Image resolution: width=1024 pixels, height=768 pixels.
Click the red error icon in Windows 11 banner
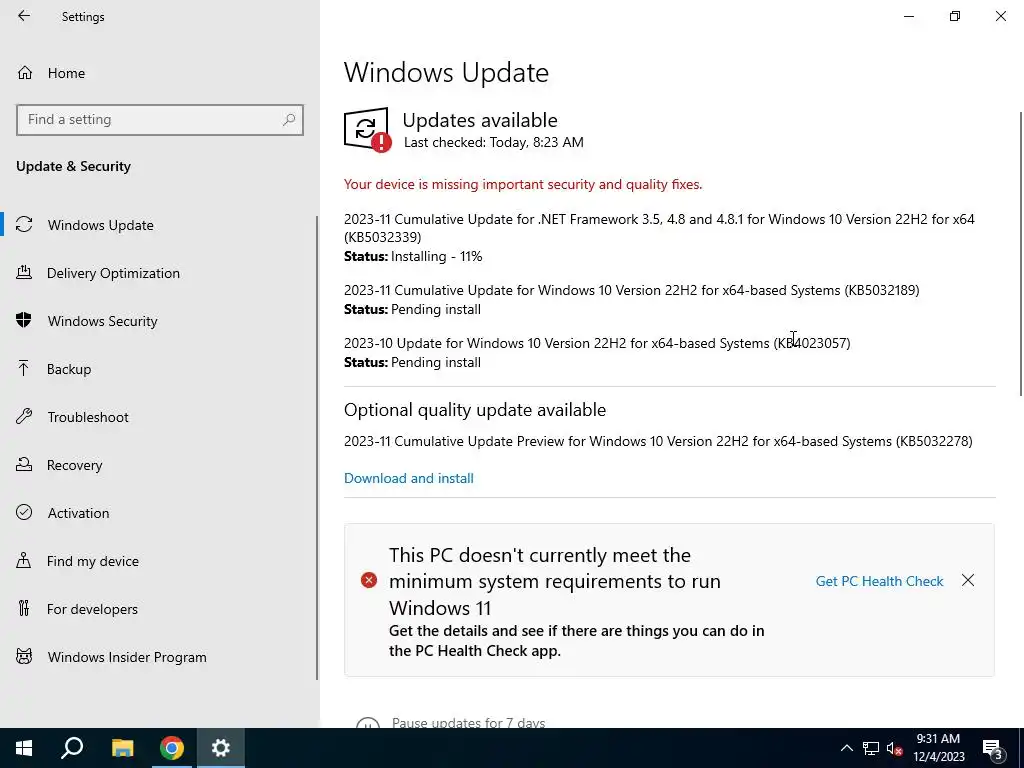click(369, 580)
